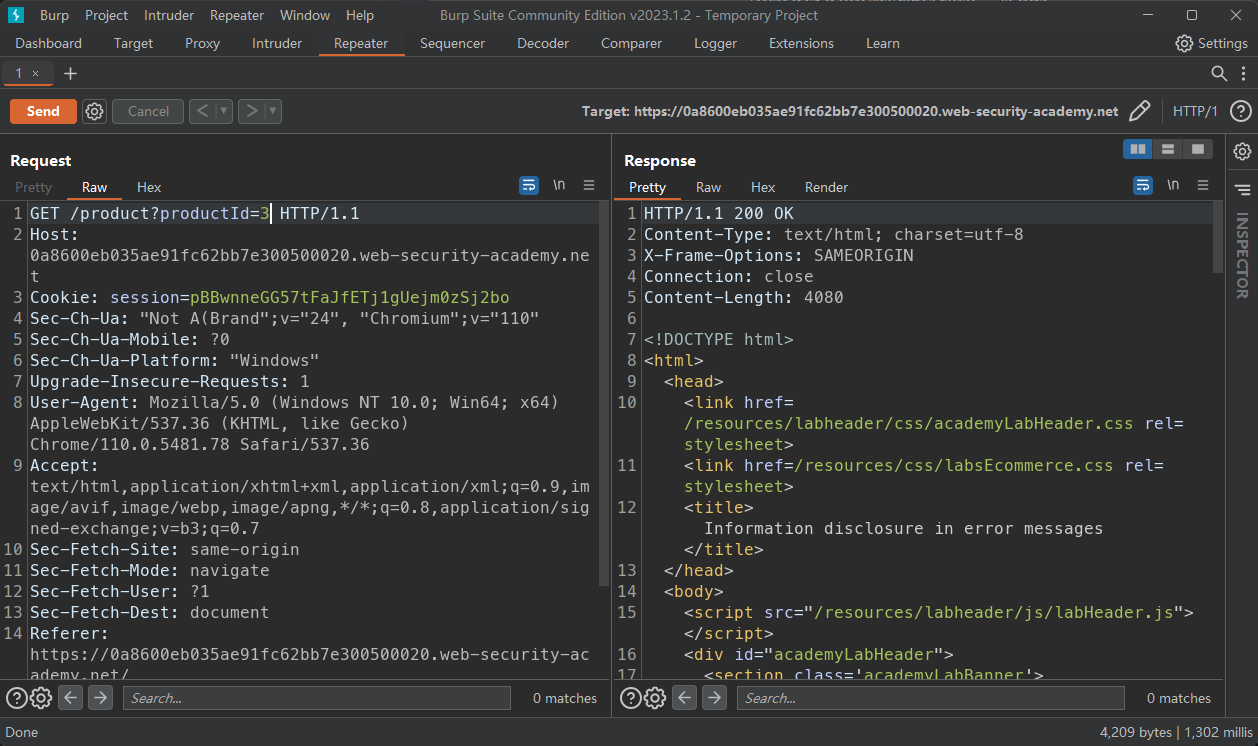
Task: Open the Request pane hamburger menu
Action: (x=589, y=185)
